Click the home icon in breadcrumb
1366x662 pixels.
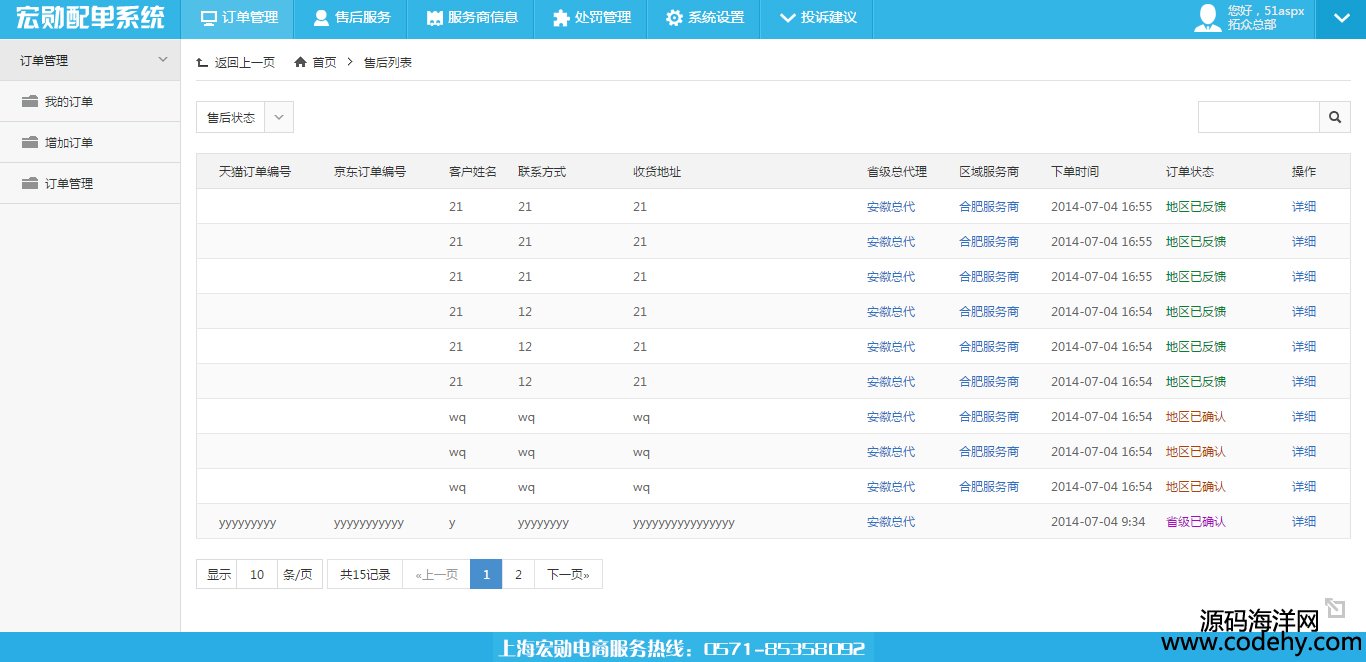coord(300,62)
